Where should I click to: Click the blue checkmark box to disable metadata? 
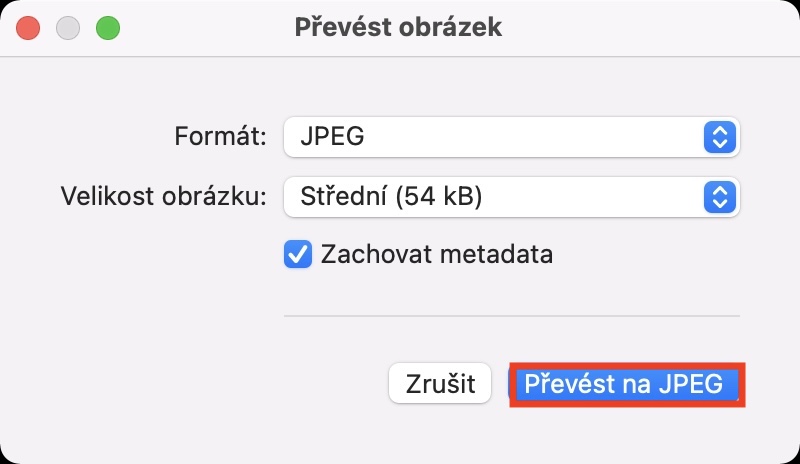(x=298, y=254)
